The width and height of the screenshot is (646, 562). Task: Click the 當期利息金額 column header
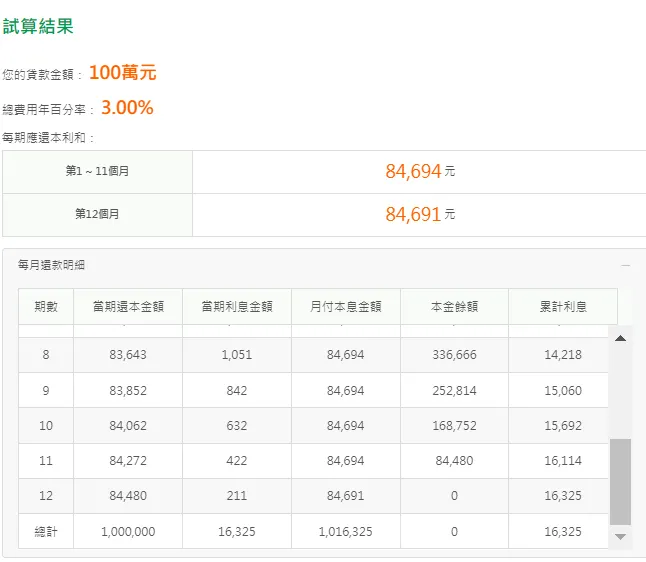click(237, 306)
